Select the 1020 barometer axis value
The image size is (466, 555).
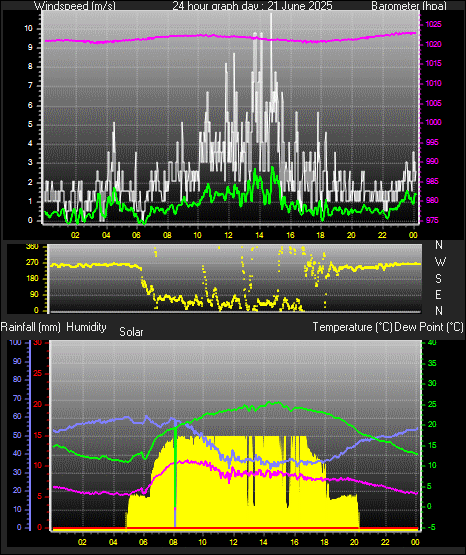[433, 45]
